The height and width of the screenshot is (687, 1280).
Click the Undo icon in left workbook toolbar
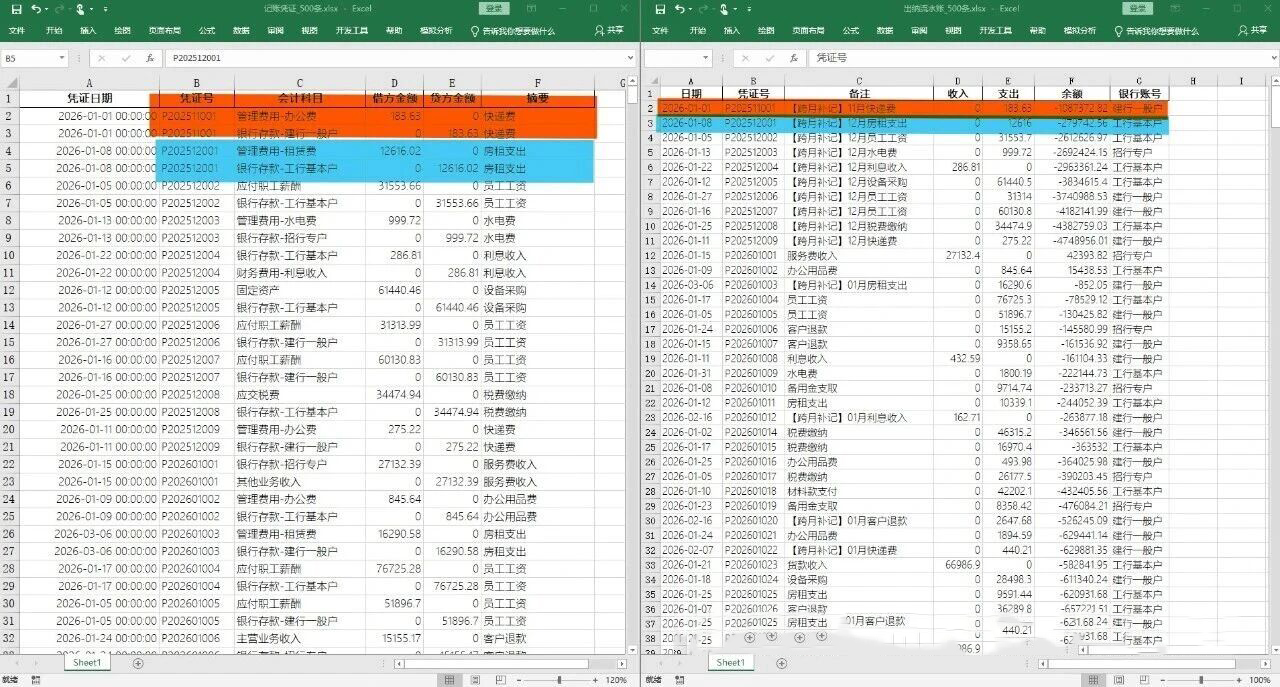tap(37, 9)
